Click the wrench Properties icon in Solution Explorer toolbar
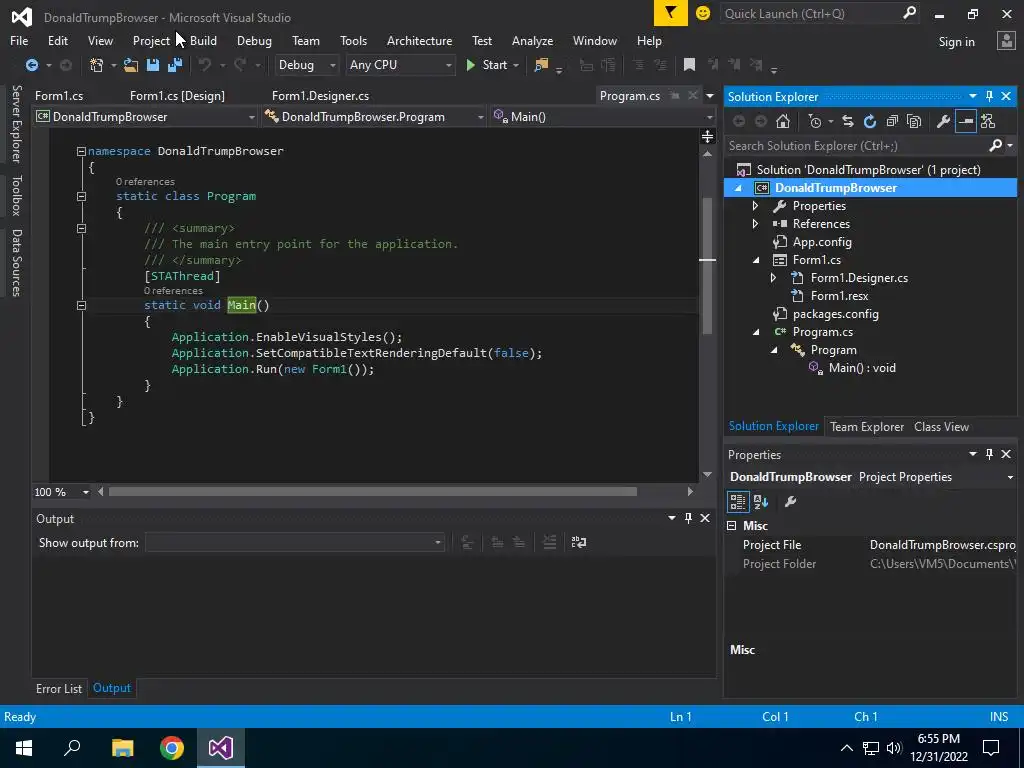The width and height of the screenshot is (1024, 768). pos(943,121)
